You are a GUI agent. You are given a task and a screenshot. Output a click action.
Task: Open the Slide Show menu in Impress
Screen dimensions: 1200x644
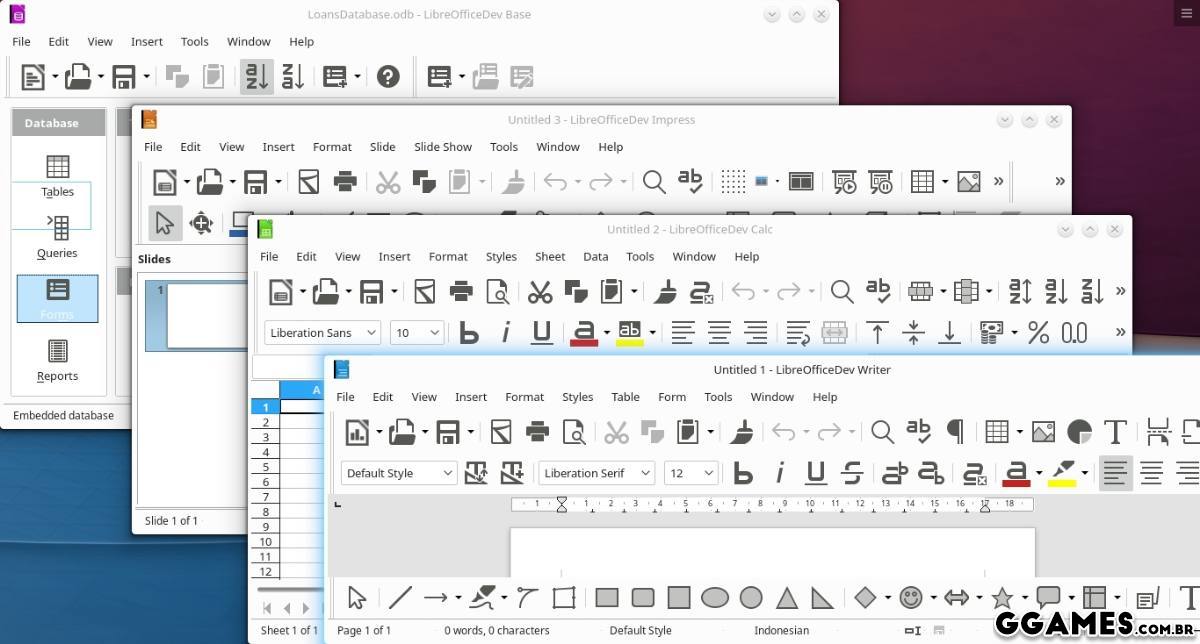coord(442,147)
